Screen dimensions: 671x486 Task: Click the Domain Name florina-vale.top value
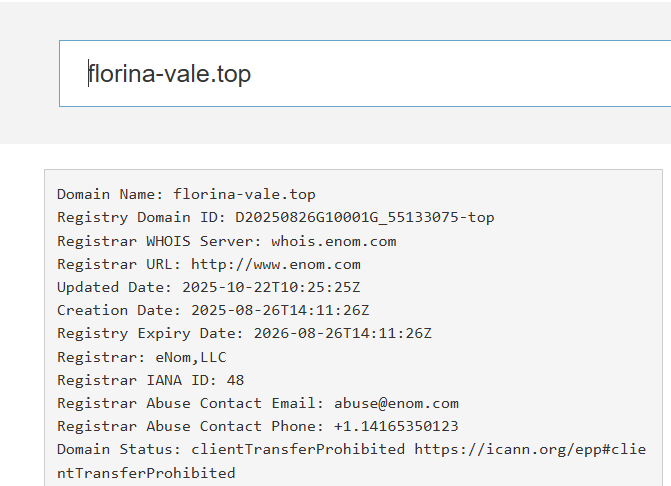click(244, 194)
